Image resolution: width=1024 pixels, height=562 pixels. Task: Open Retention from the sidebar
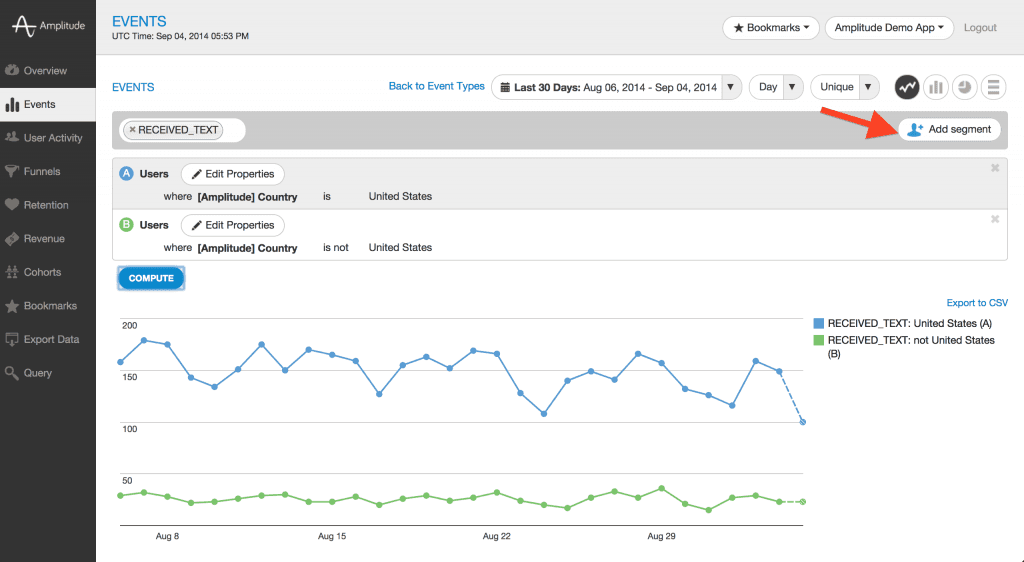(x=46, y=205)
